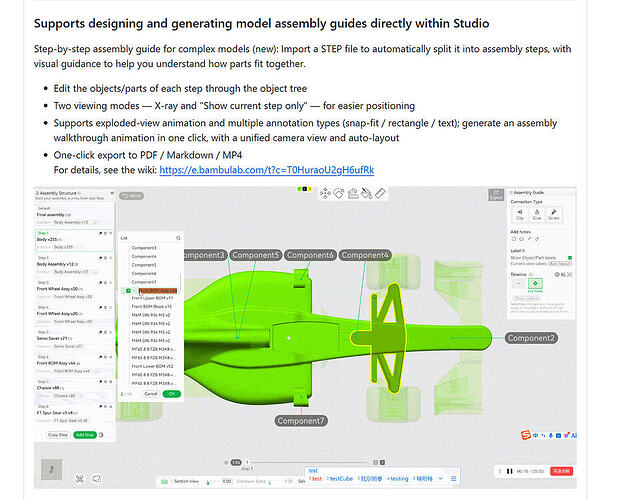The image size is (634, 500).
Task: Select Front Lower BOM v52 in List
Action: 152,366
